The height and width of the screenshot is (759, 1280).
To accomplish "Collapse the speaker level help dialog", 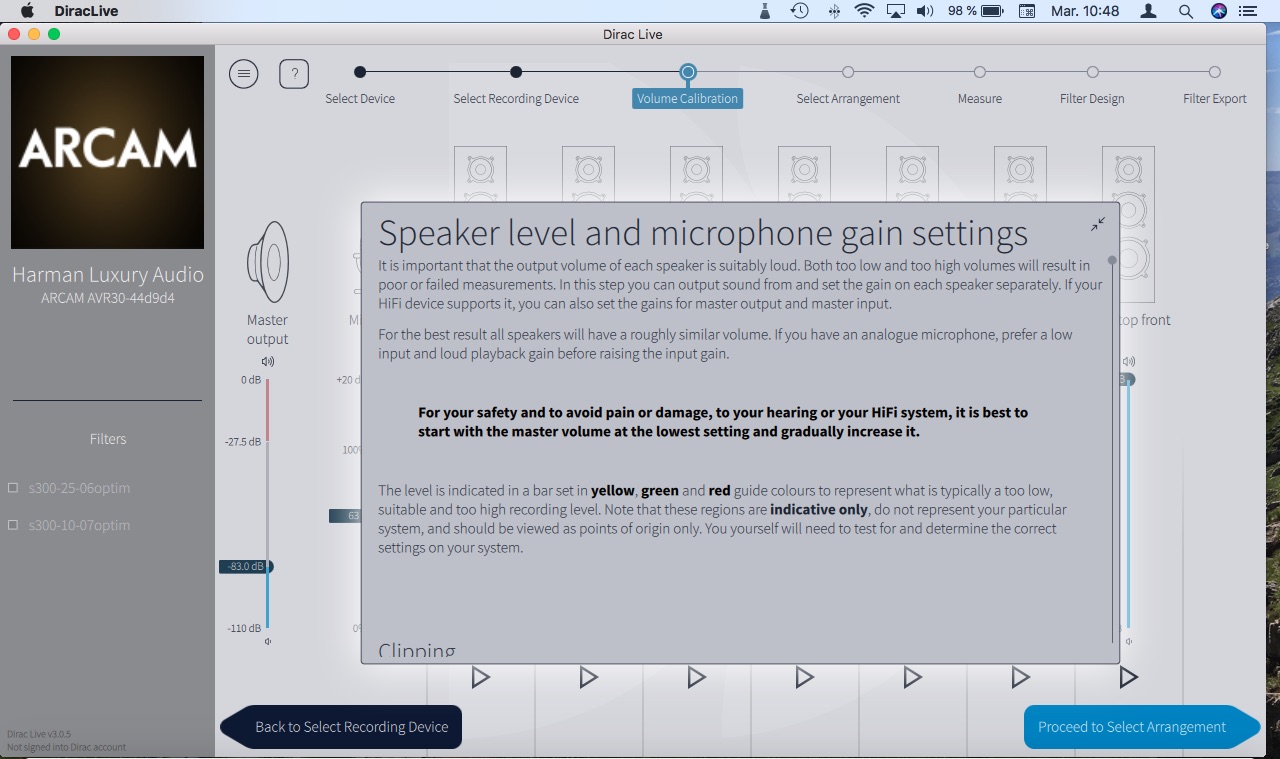I will 1098,224.
